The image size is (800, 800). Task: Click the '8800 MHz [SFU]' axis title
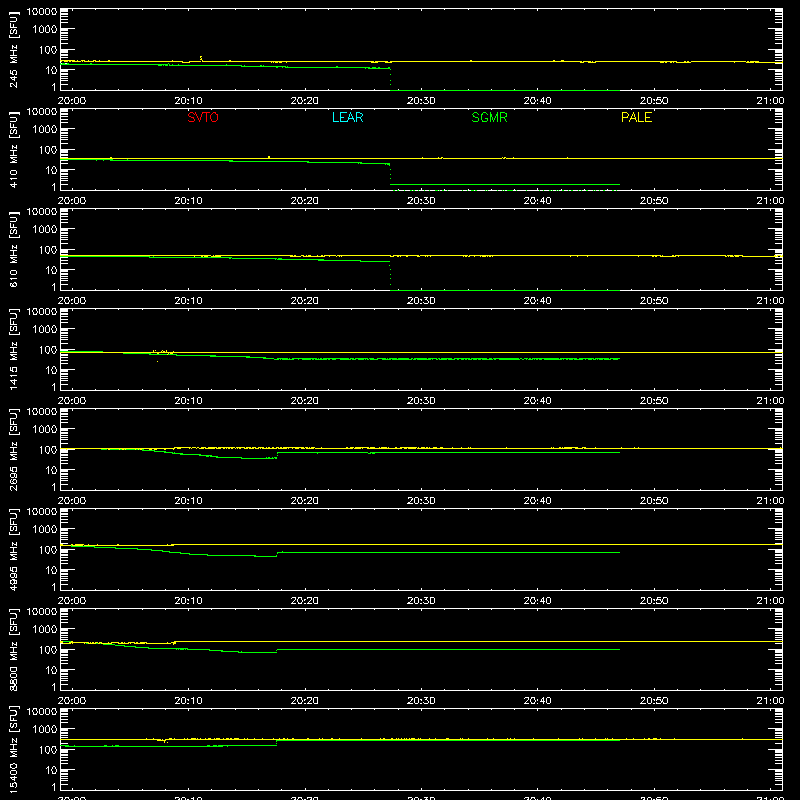coord(14,650)
